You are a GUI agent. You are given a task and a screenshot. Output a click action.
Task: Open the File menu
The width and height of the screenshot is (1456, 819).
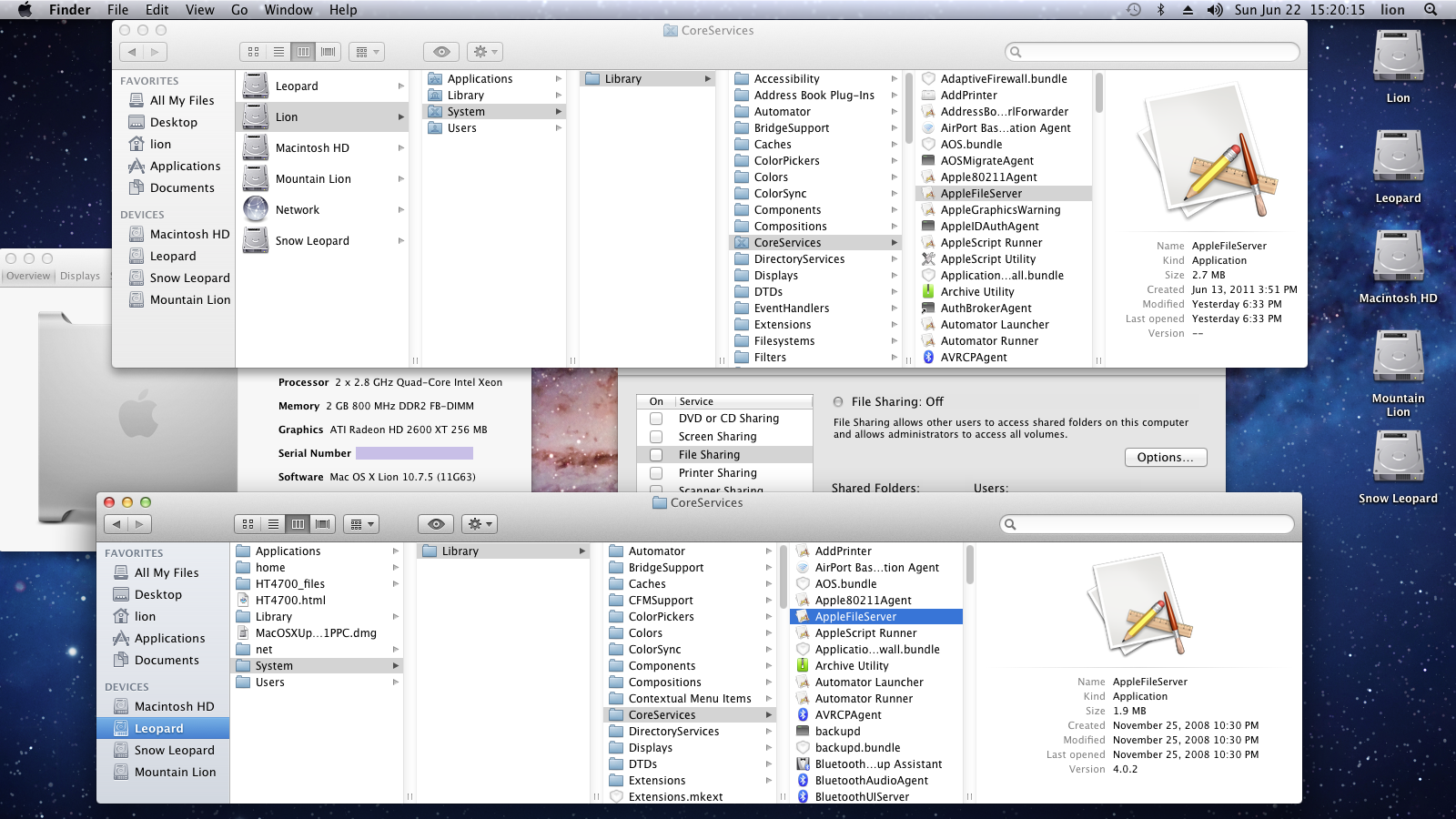[x=117, y=10]
